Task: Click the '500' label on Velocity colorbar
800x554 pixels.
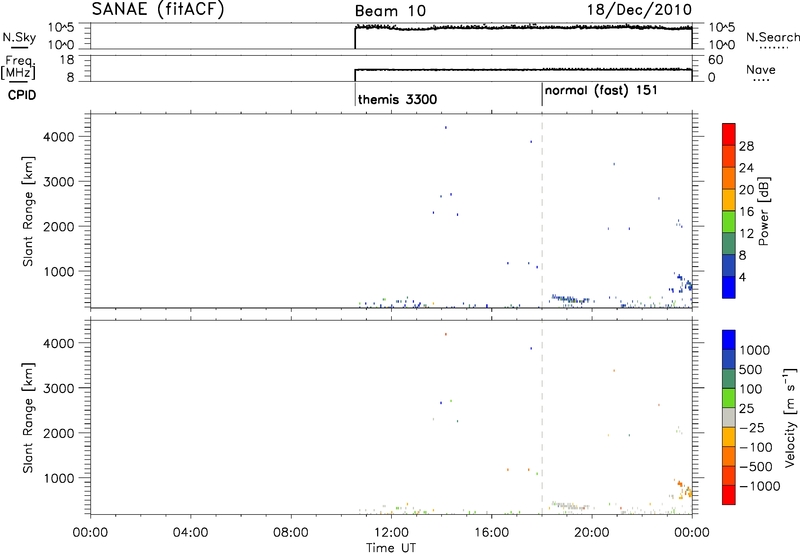Action: (750, 369)
